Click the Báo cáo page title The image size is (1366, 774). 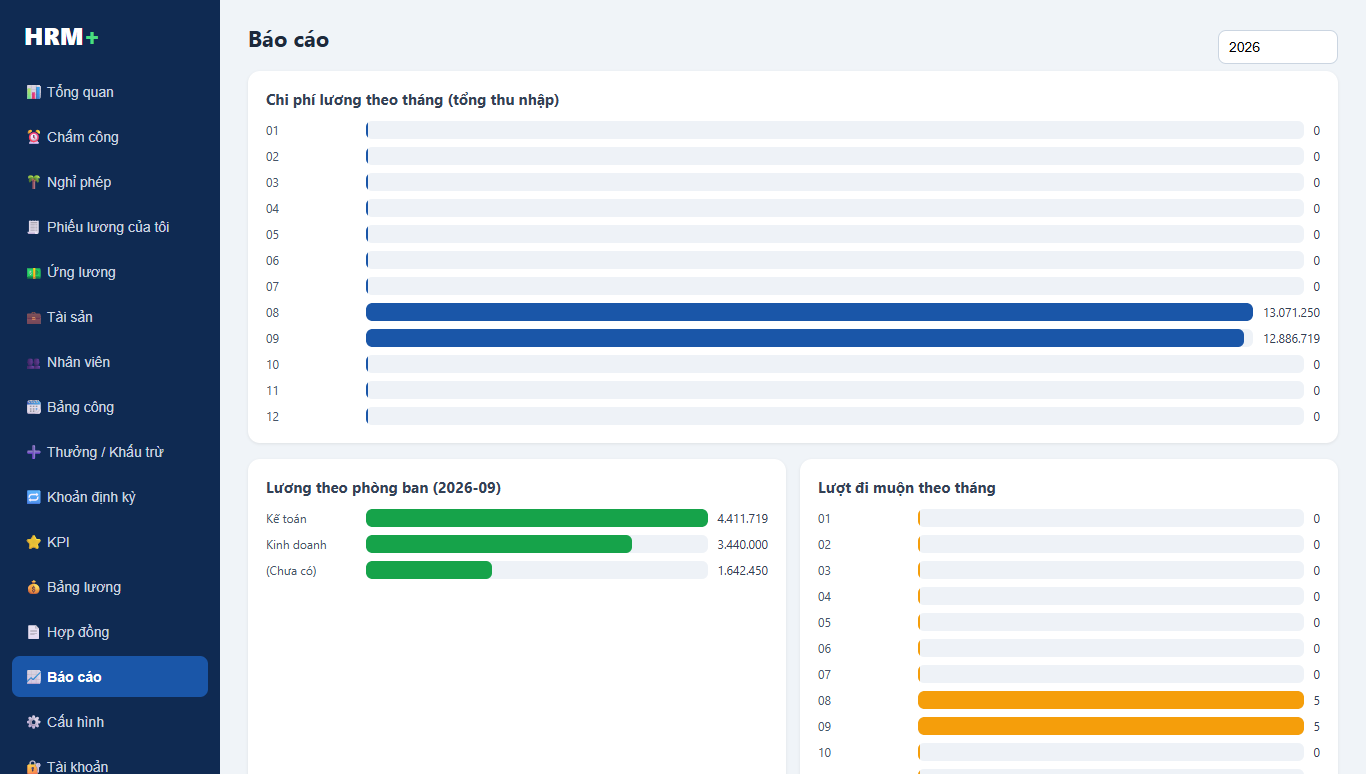[289, 40]
